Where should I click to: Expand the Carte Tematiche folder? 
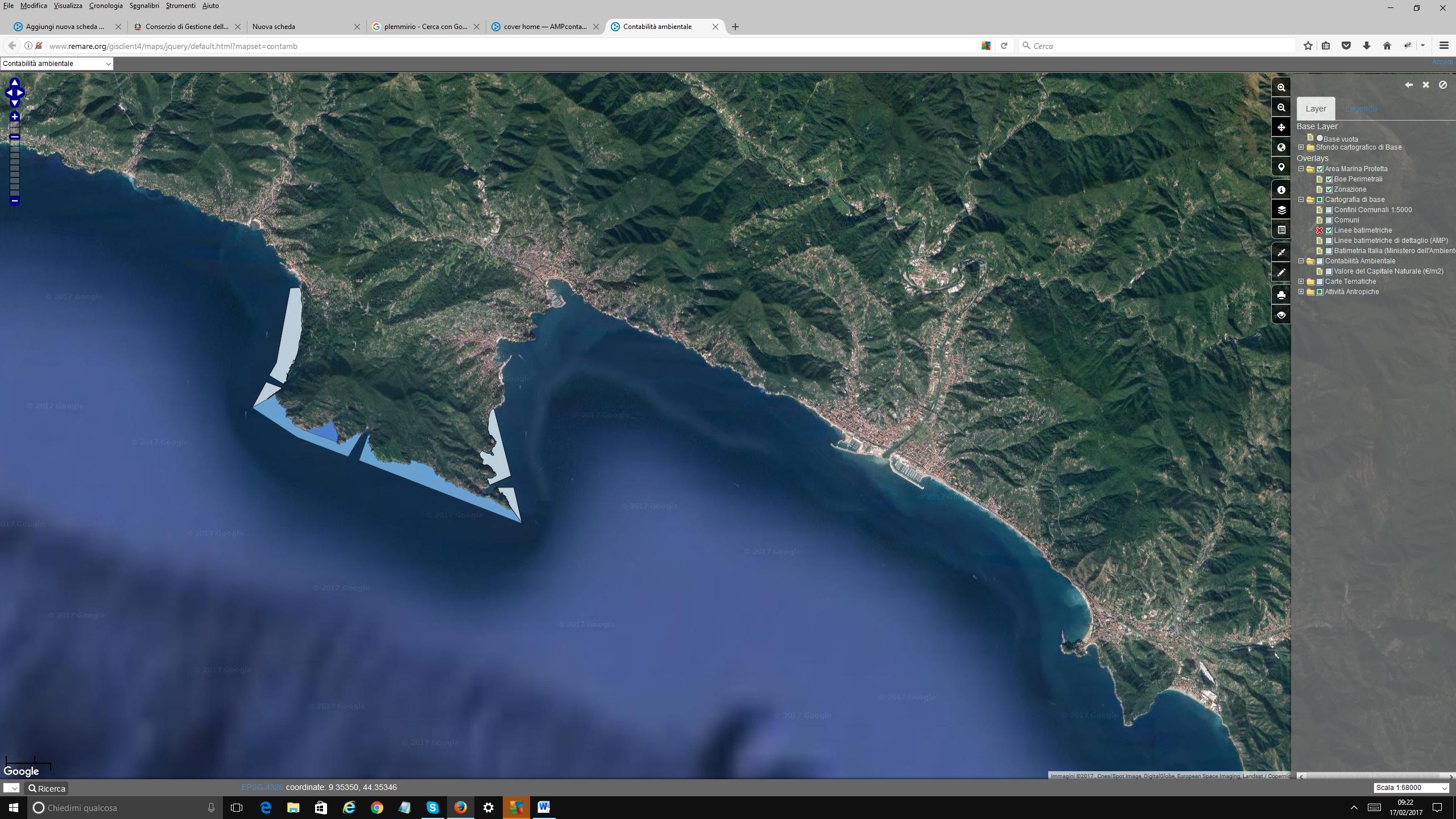coord(1301,282)
